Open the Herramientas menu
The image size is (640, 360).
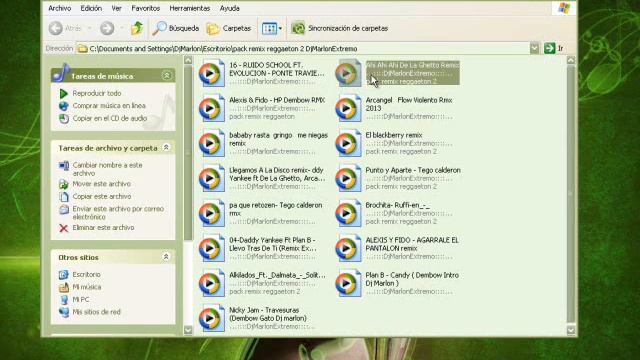click(x=189, y=8)
